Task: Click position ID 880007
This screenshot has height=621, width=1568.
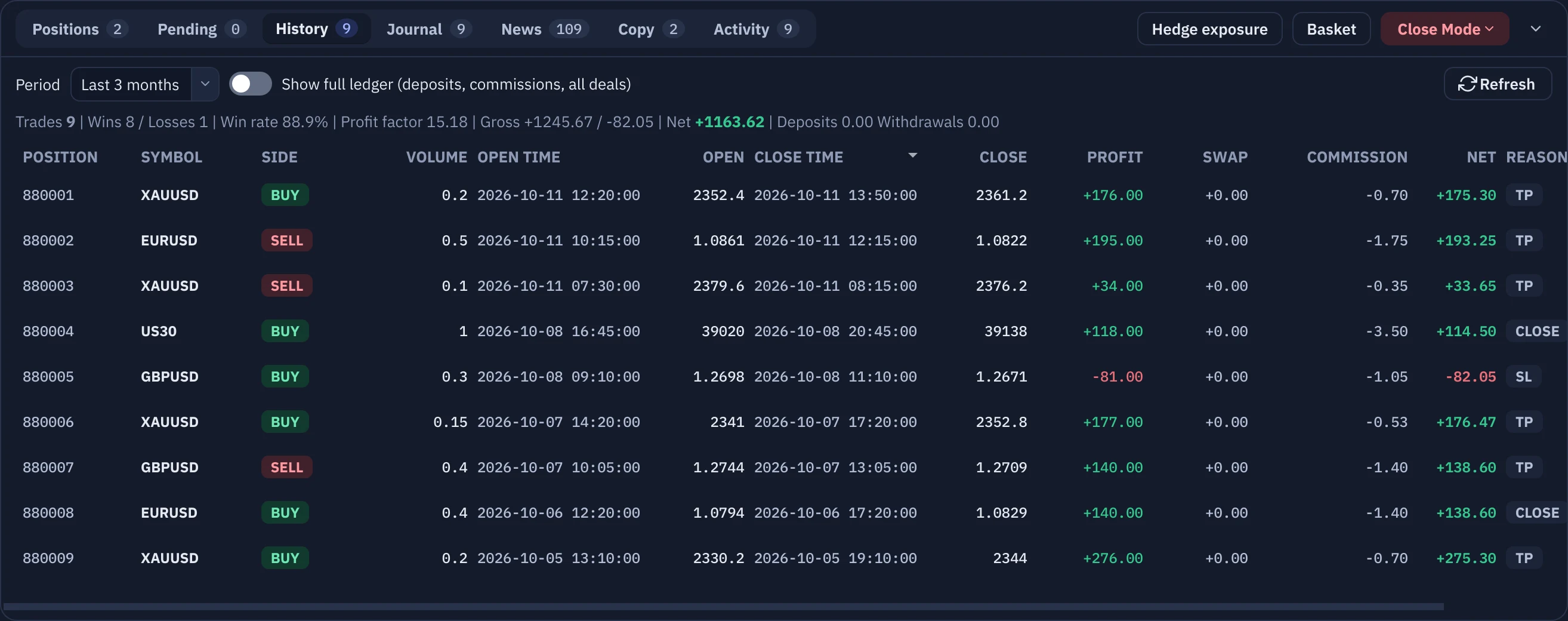Action: [x=48, y=468]
